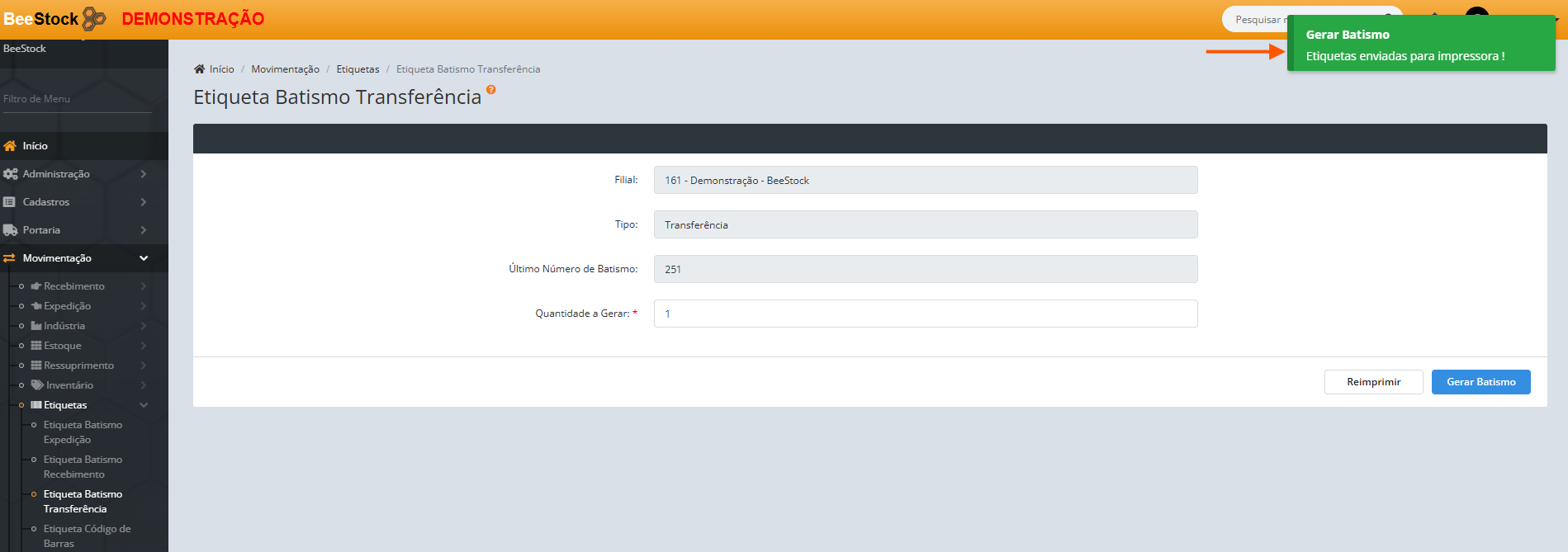Click the Portaria truck icon
The width and height of the screenshot is (1568, 552).
point(10,230)
